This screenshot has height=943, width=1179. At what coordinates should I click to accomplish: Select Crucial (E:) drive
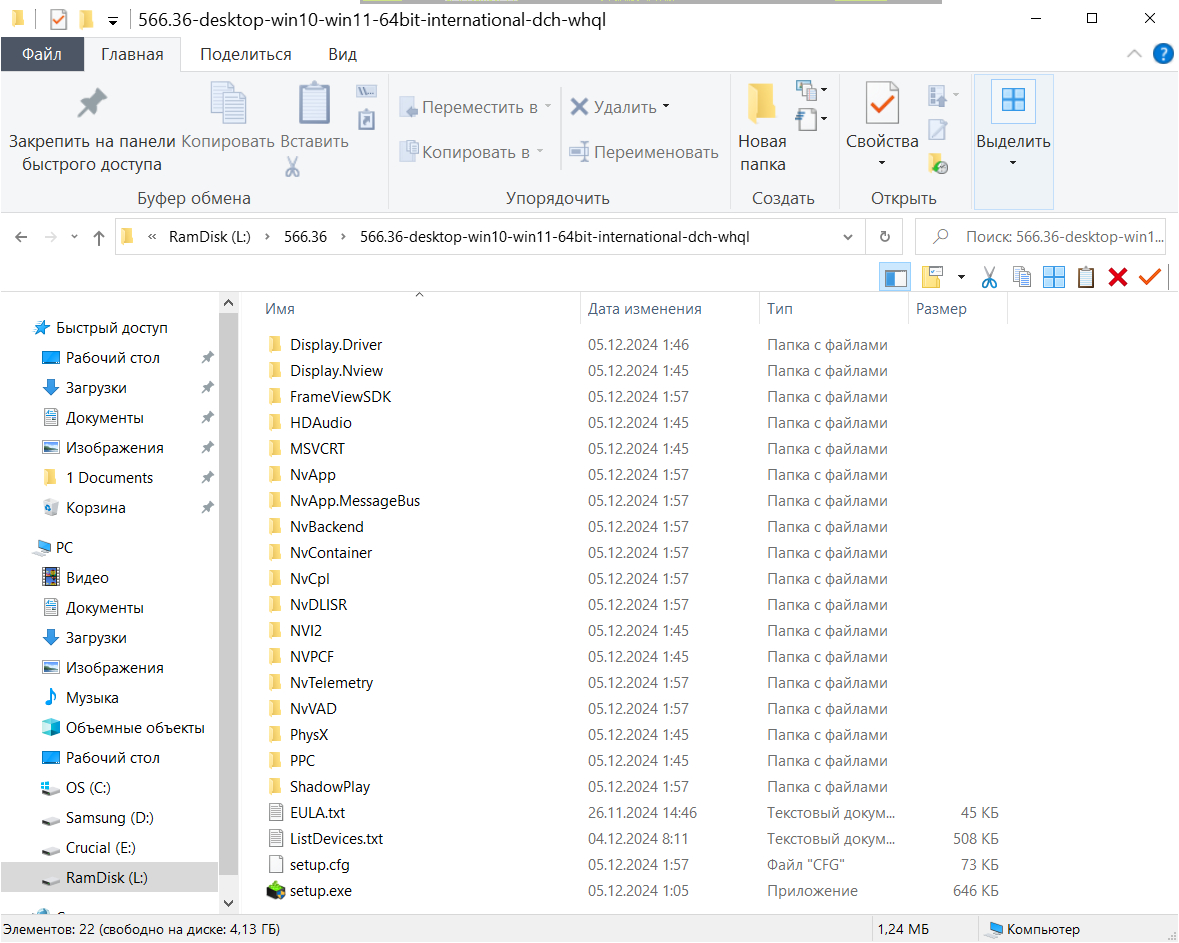pyautogui.click(x=101, y=847)
